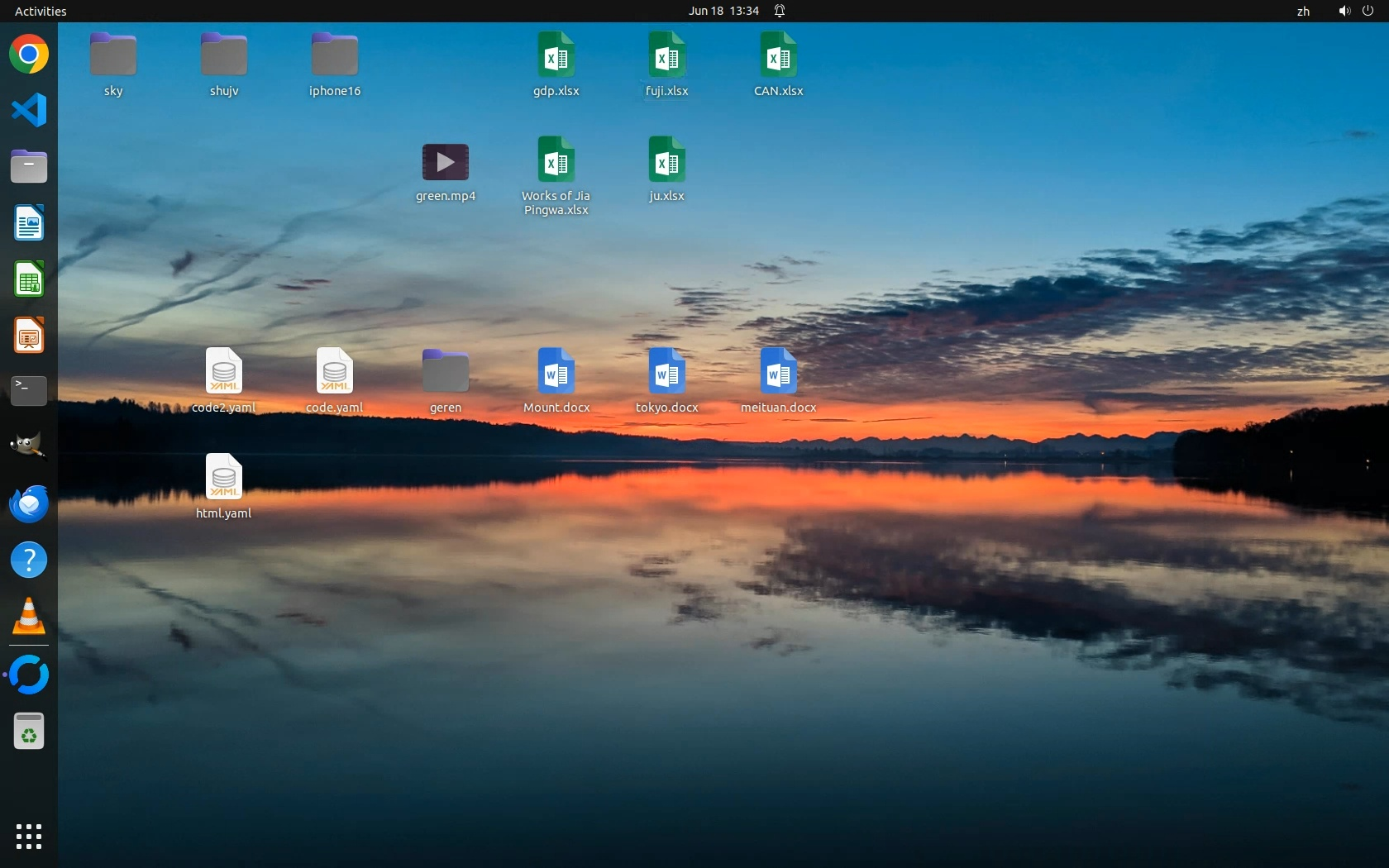Open VLC media player from dock
1389x868 pixels.
(29, 617)
